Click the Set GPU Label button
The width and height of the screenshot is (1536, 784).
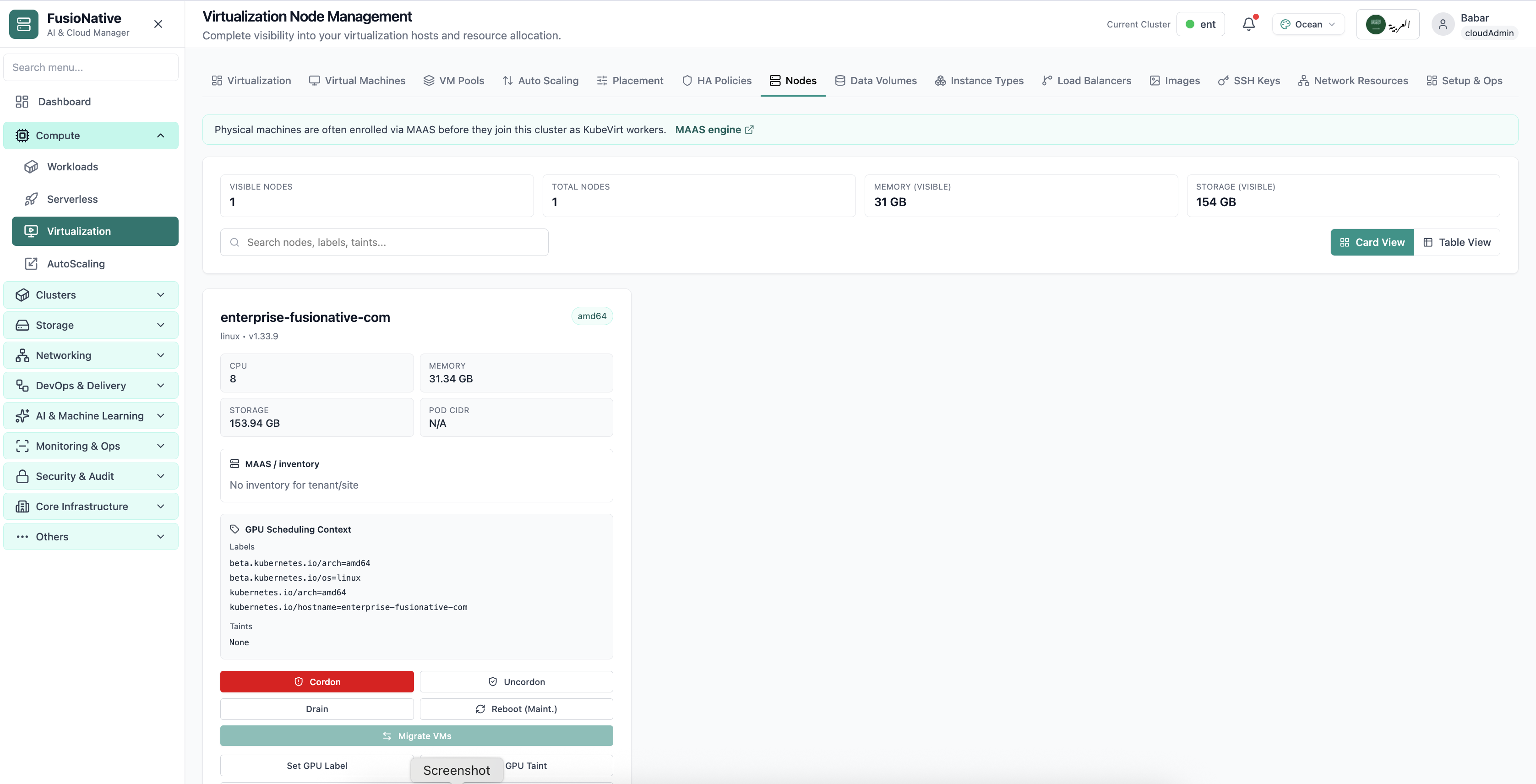tap(316, 766)
